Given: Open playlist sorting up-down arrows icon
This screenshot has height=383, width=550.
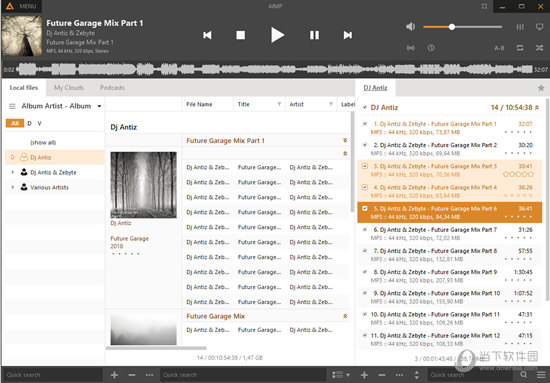Looking at the screenshot, I should click(417, 375).
